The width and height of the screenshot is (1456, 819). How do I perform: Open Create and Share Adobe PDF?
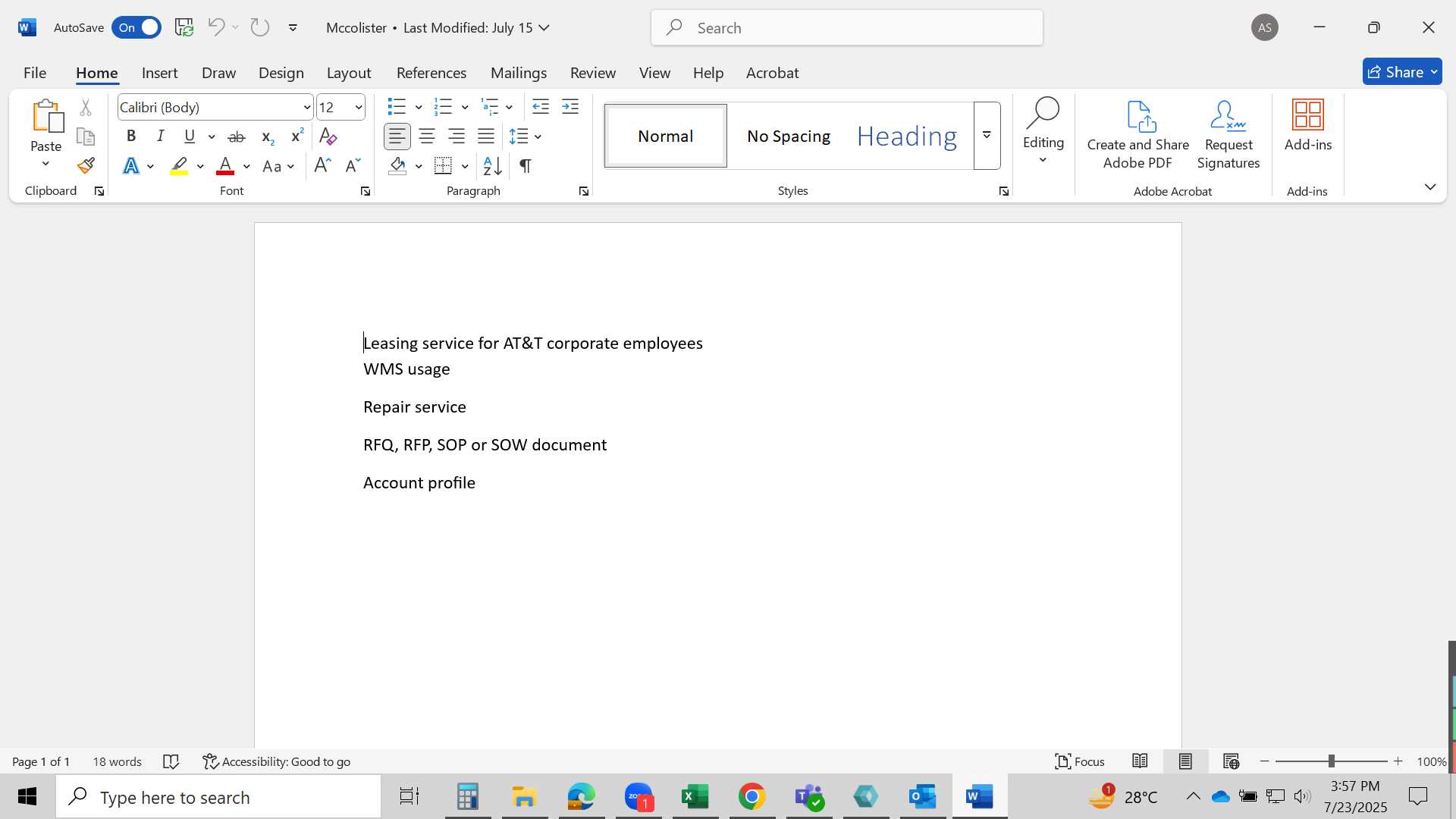1138,135
